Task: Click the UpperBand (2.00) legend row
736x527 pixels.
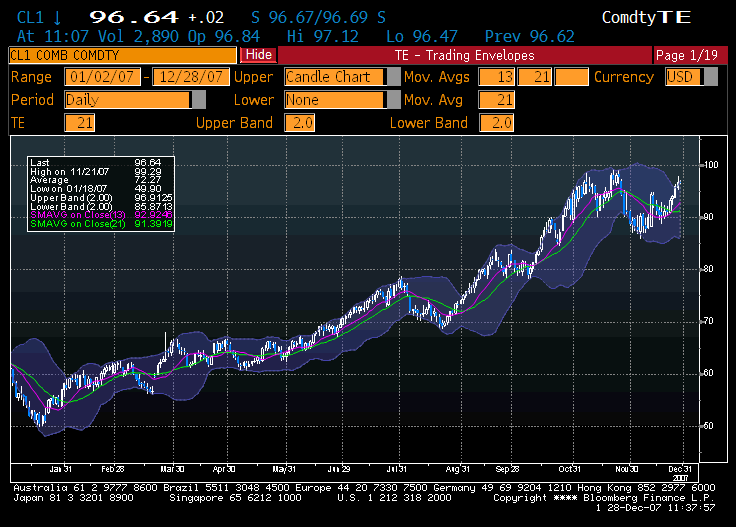Action: (x=100, y=197)
